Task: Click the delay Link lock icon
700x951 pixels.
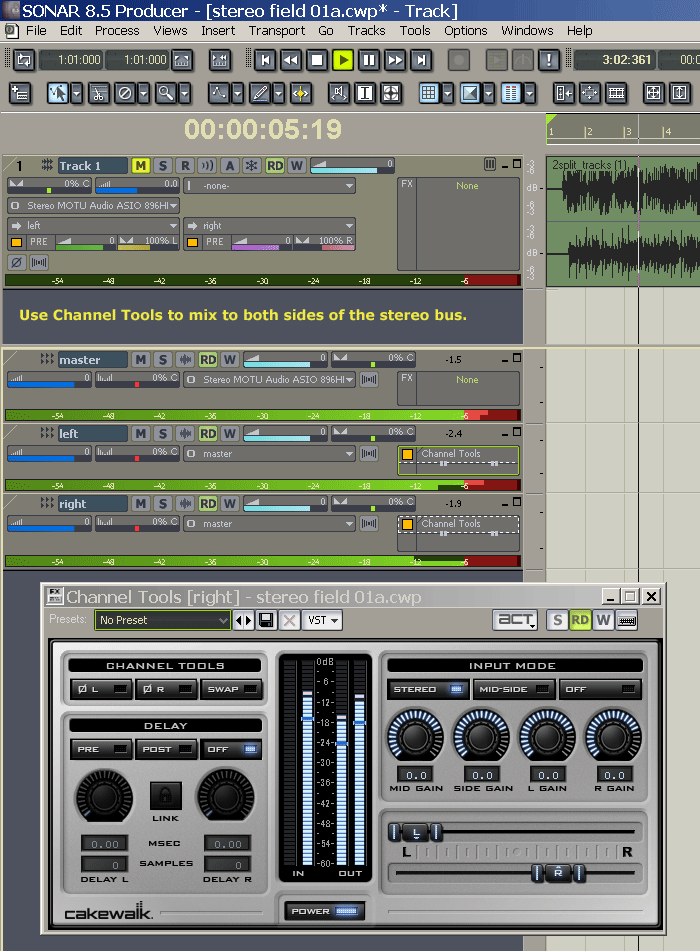Action: 165,796
